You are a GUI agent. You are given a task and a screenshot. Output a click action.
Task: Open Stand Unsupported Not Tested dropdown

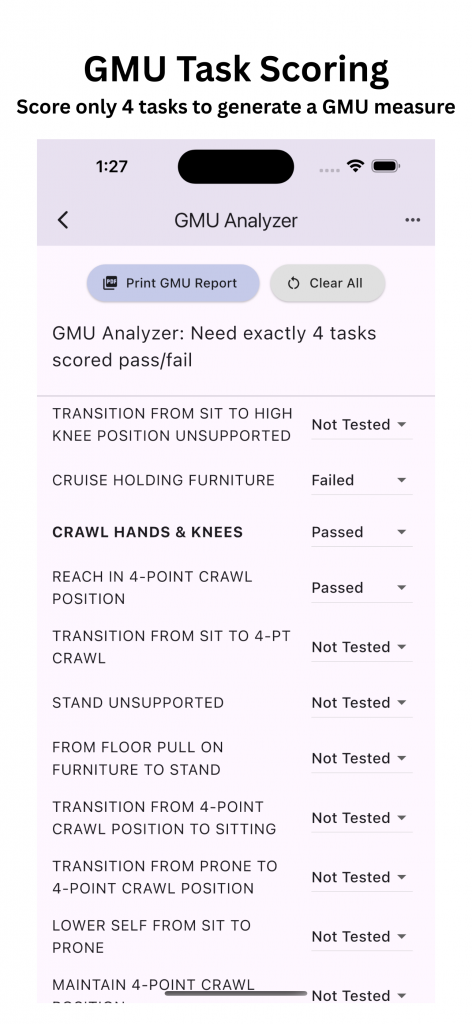(361, 703)
